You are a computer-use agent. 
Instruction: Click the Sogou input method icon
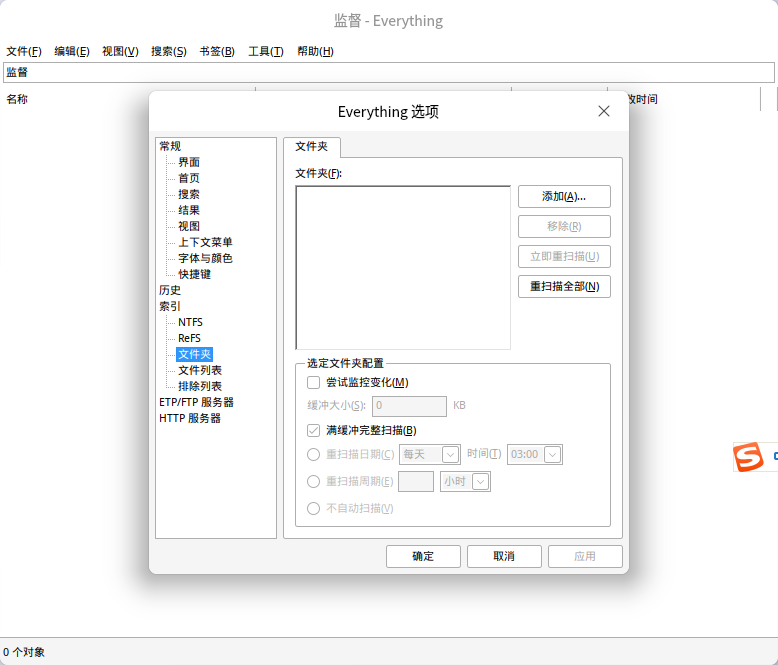pos(748,457)
